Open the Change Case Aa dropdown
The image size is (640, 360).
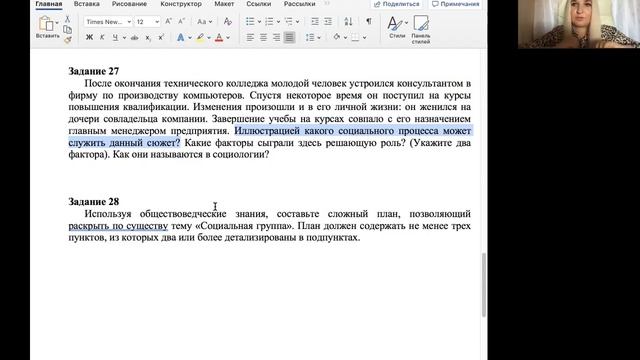tap(204, 22)
